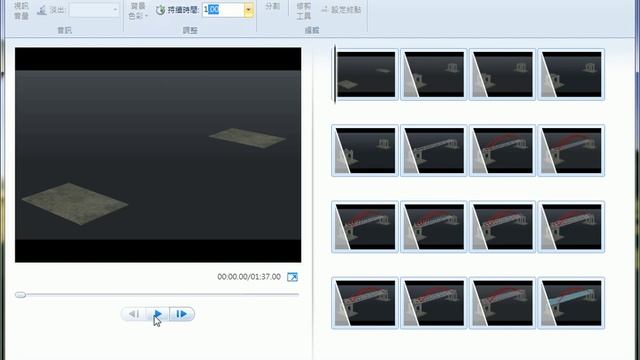This screenshot has width=640, height=360.
Task: Select the eighth storyboard clip
Action: point(571,151)
